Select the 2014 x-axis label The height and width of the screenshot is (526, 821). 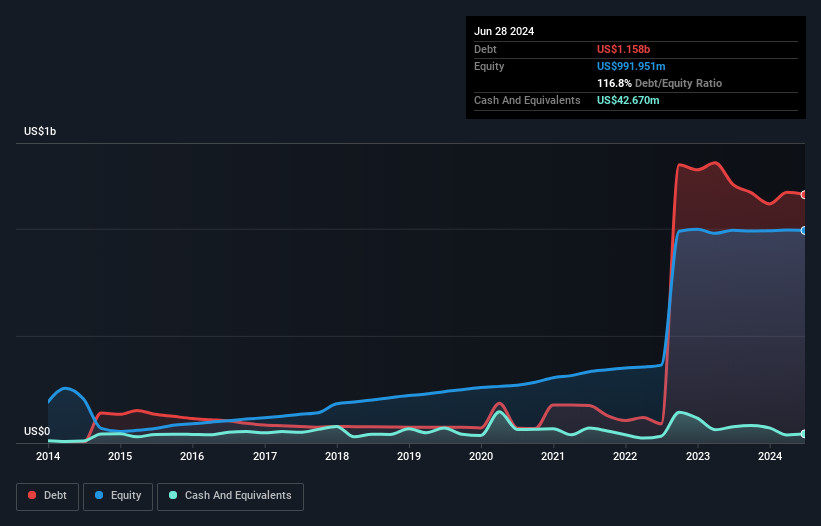[48, 456]
